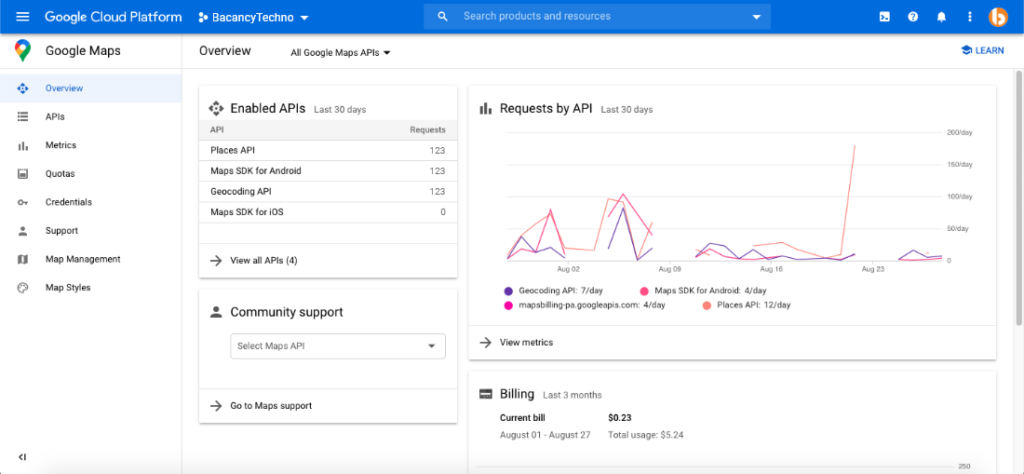1024x474 pixels.
Task: Click the Map Styles palette icon
Action: [x=23, y=287]
